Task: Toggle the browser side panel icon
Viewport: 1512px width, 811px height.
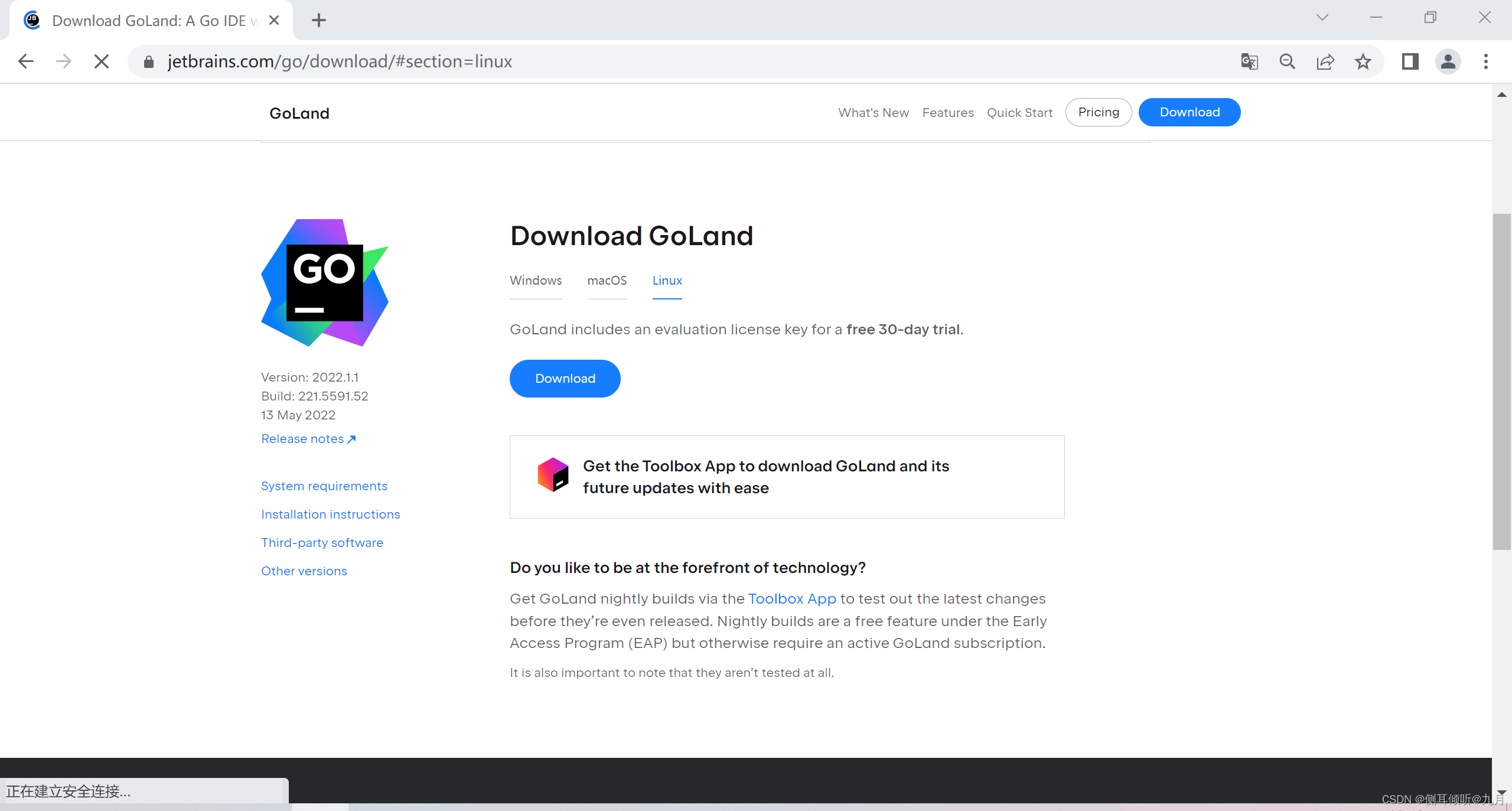Action: coord(1410,61)
